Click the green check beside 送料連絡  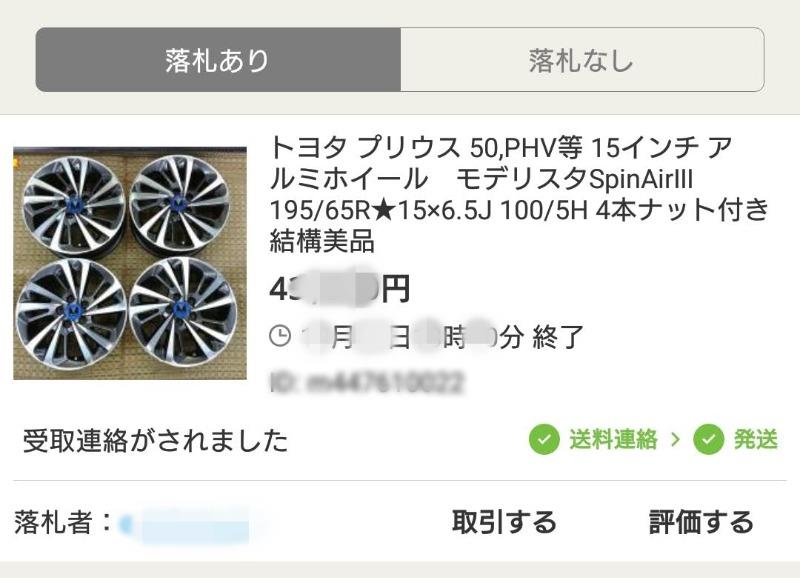click(x=544, y=439)
